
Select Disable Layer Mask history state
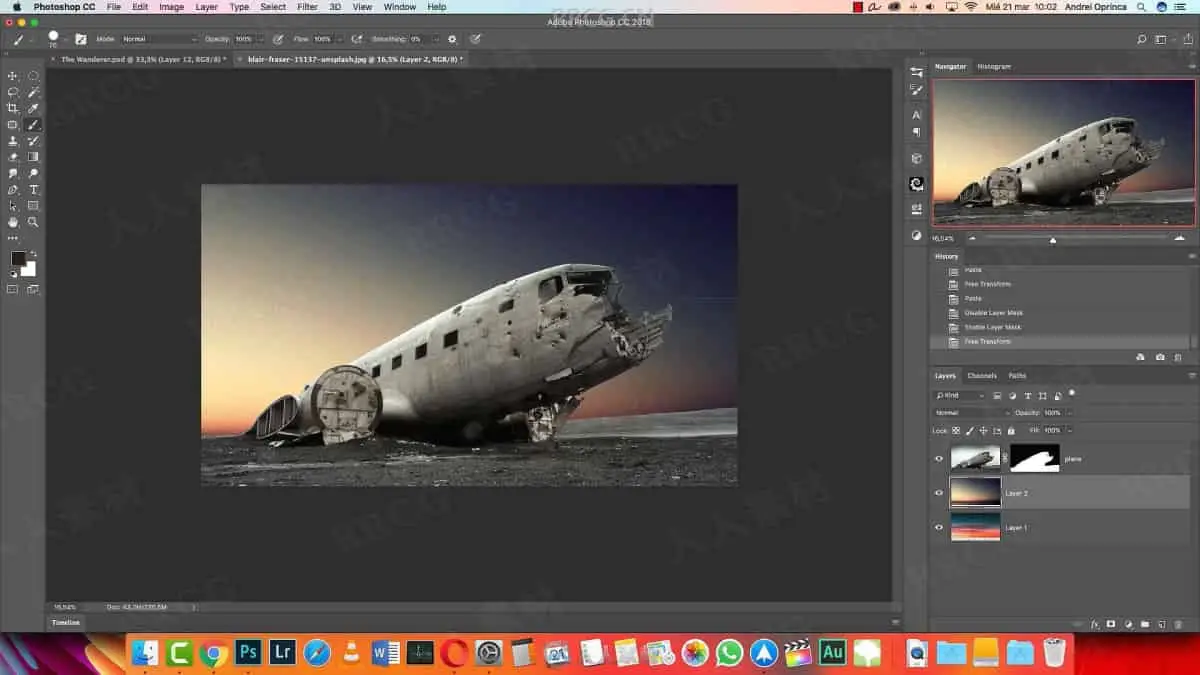coord(992,313)
